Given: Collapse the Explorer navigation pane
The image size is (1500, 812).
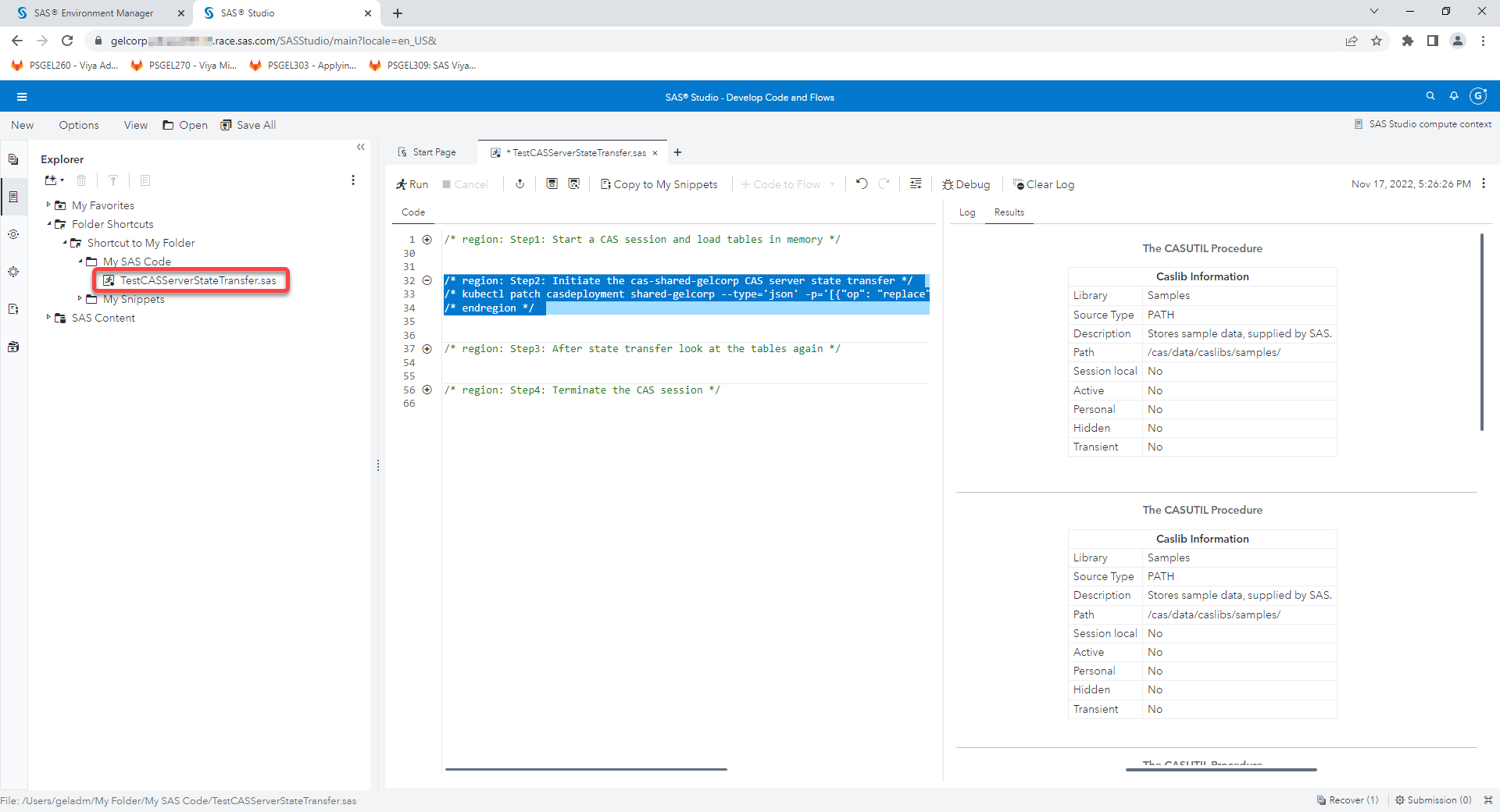Looking at the screenshot, I should (361, 147).
